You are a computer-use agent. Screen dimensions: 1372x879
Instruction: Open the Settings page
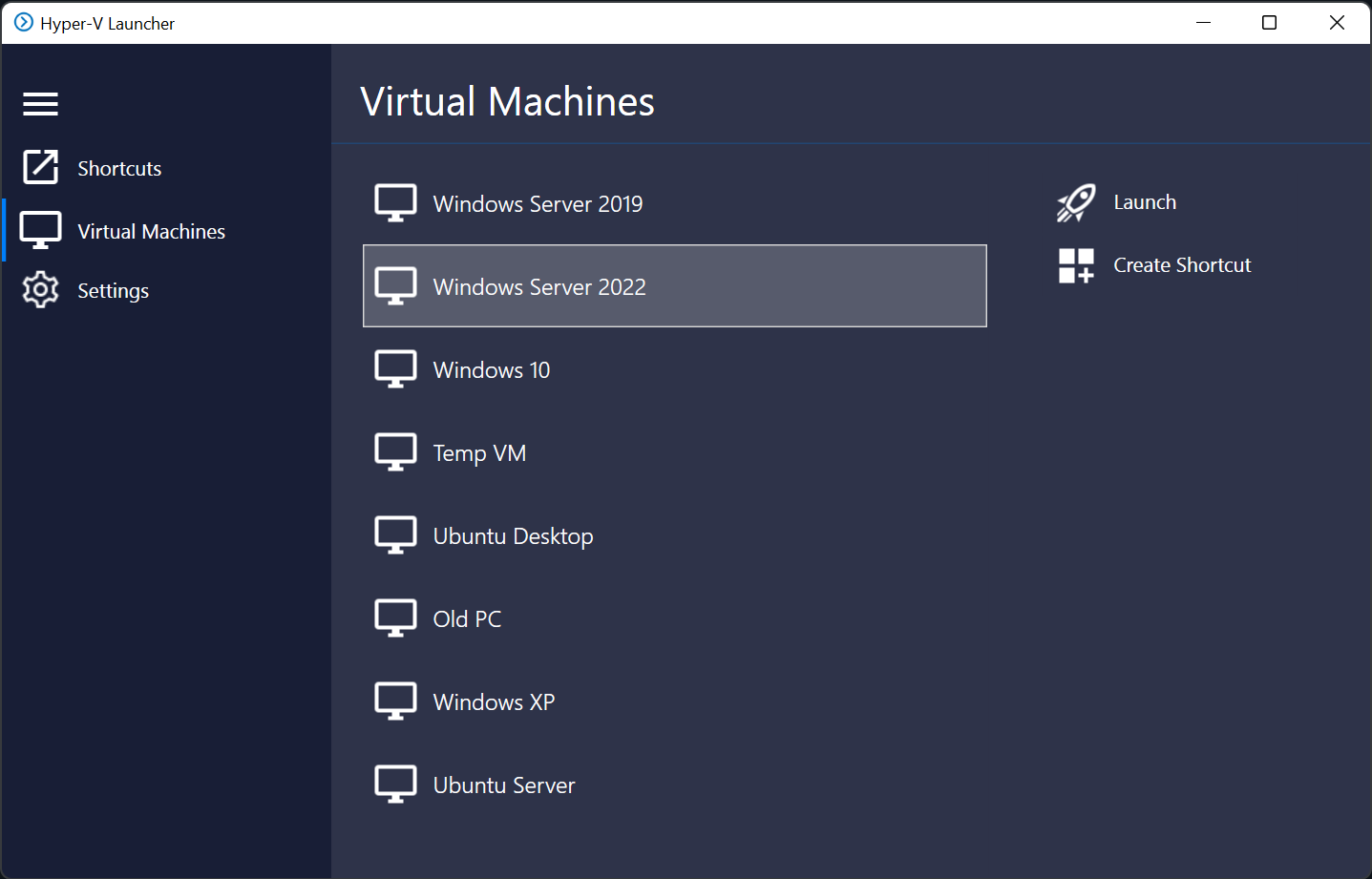[113, 291]
